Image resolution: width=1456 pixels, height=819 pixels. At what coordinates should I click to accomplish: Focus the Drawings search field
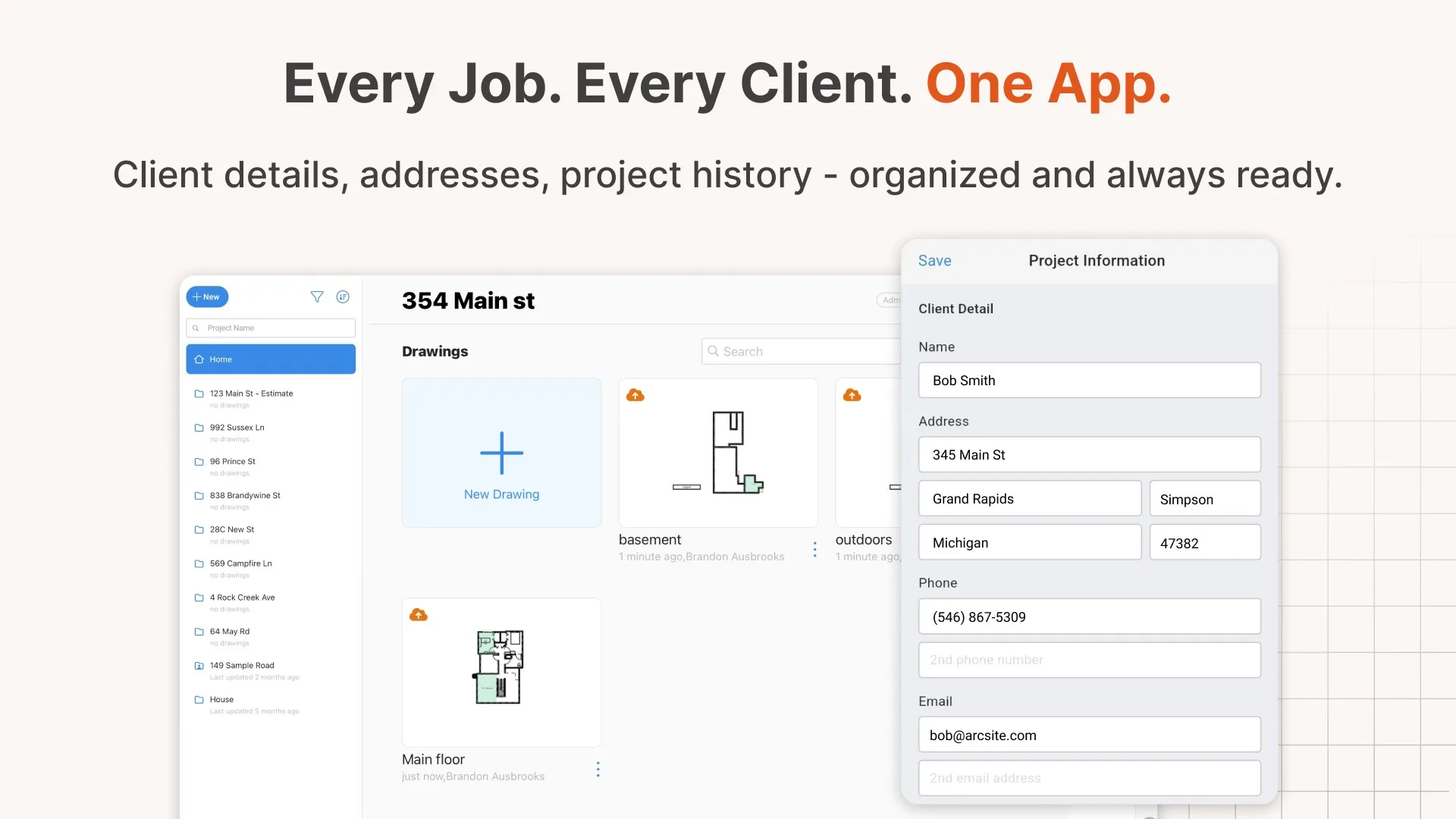[801, 351]
